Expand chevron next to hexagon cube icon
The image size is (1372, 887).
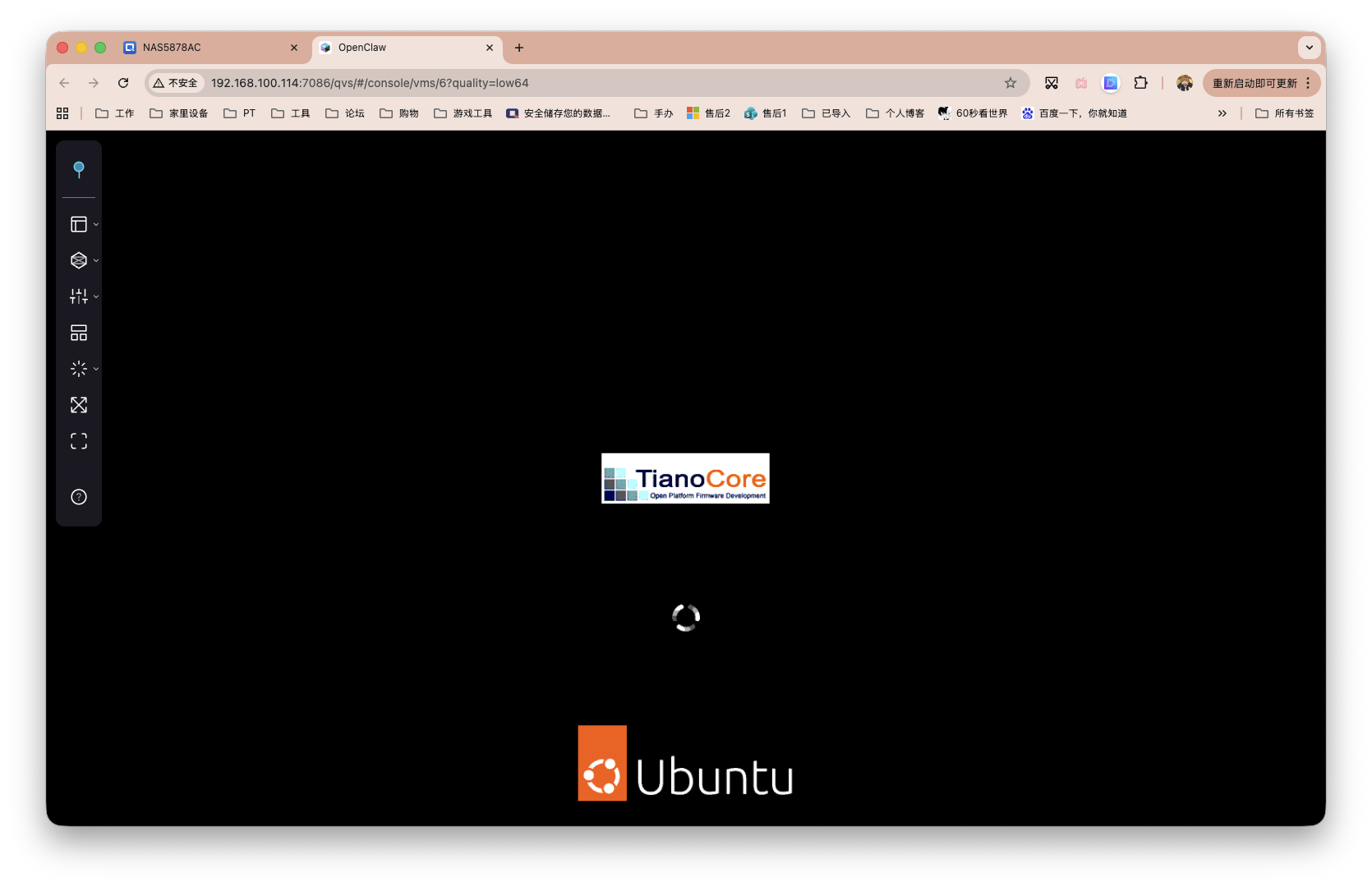(x=96, y=260)
